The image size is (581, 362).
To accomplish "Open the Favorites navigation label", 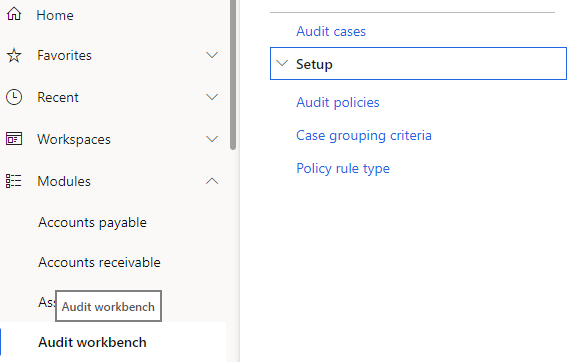I will 64,56.
